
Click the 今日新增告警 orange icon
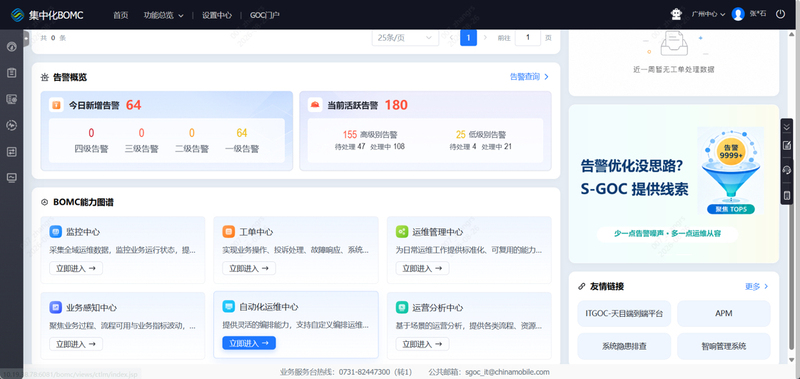[x=57, y=105]
